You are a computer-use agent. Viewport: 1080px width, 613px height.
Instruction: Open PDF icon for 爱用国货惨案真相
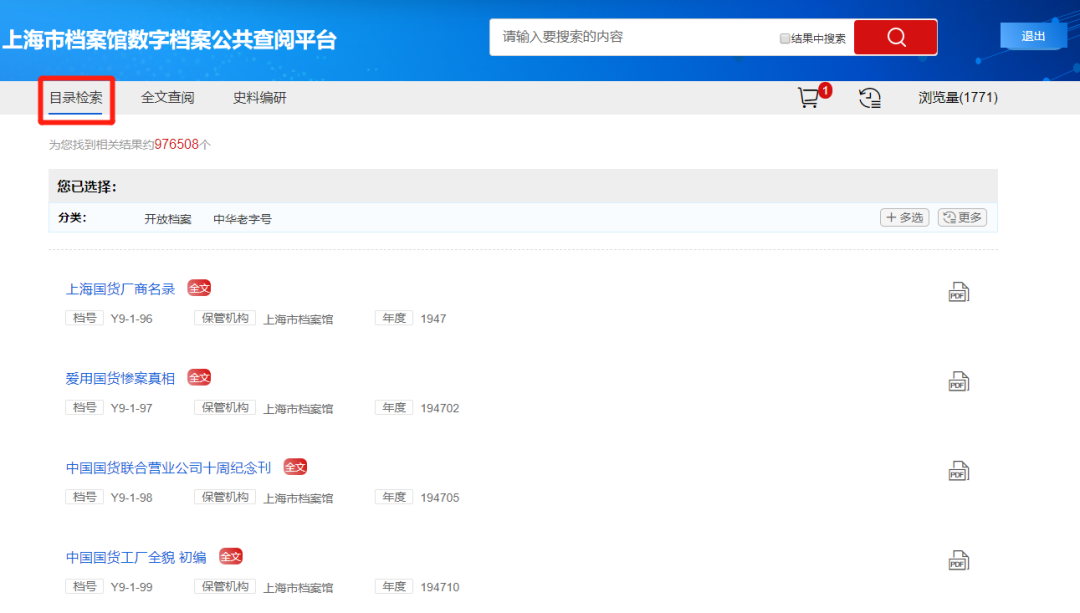[959, 382]
